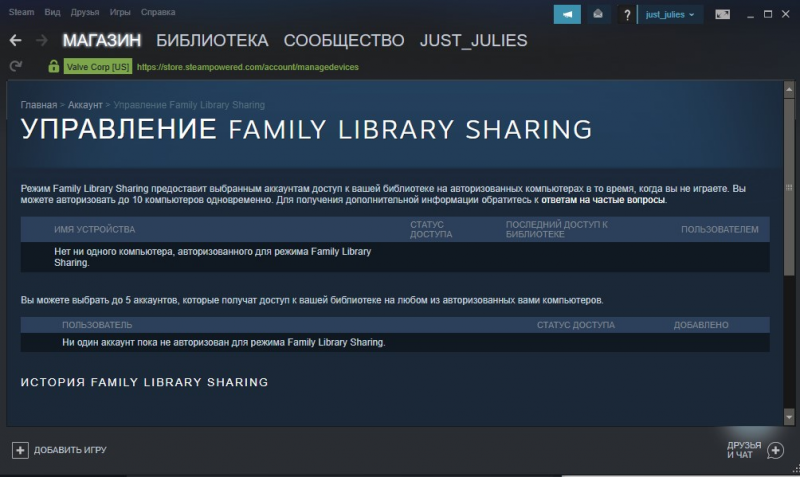This screenshot has height=477, width=800.
Task: Click the Valve Corp [US] certificate badge
Action: (x=98, y=67)
